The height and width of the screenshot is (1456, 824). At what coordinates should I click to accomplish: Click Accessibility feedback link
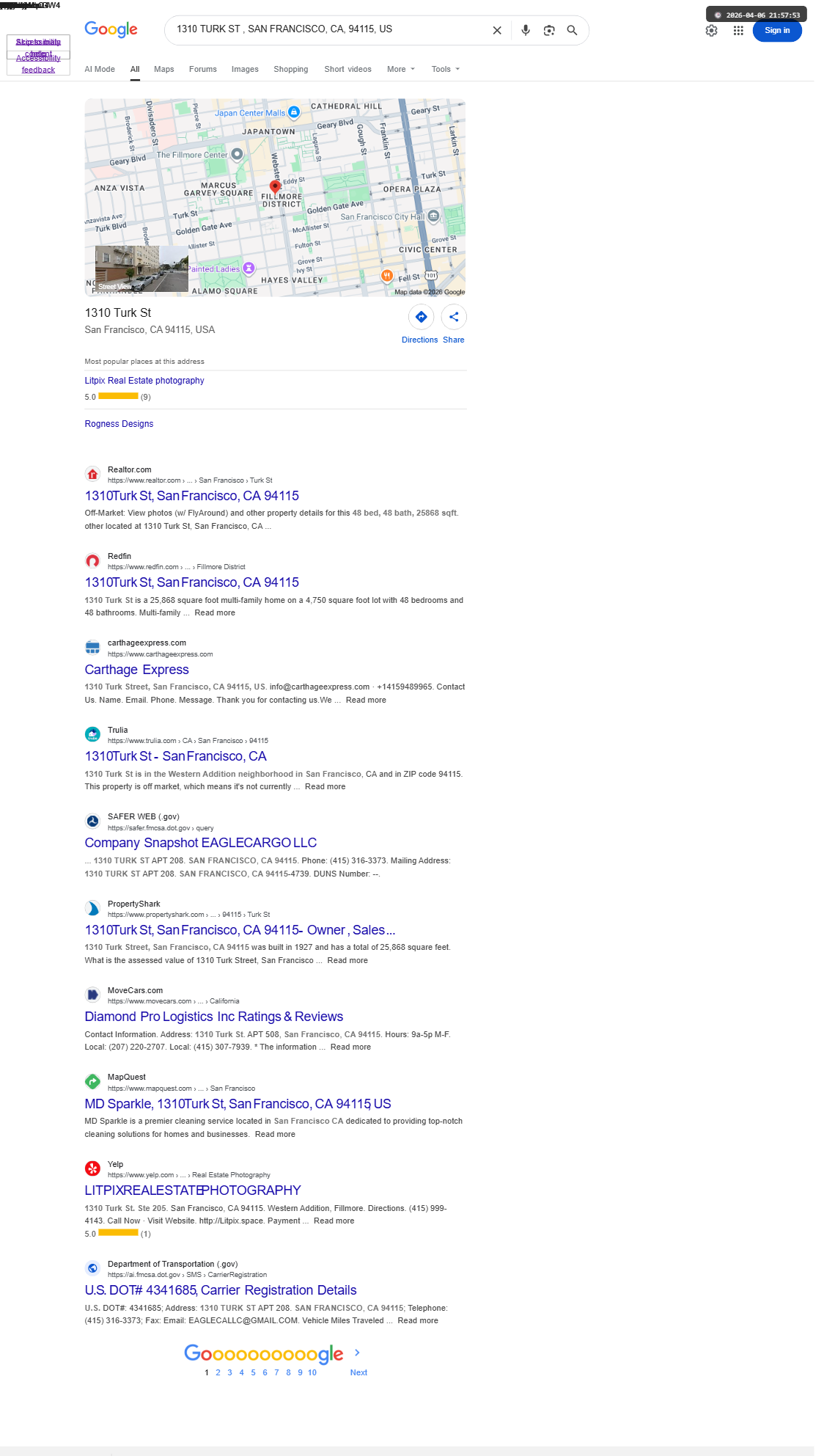click(x=38, y=64)
